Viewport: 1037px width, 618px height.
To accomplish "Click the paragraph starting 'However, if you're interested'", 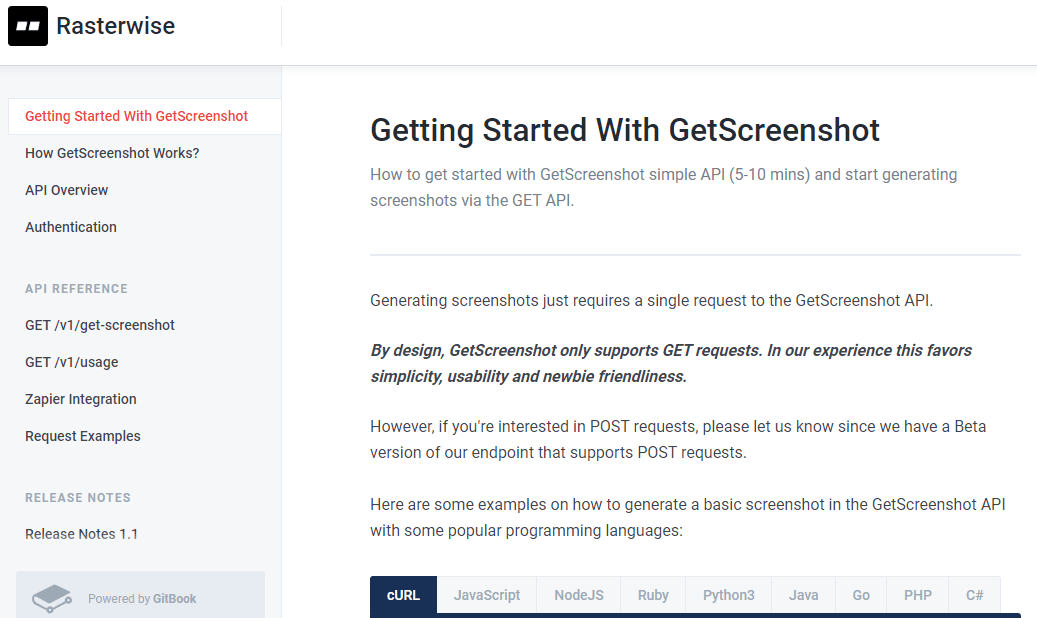I will pos(678,439).
